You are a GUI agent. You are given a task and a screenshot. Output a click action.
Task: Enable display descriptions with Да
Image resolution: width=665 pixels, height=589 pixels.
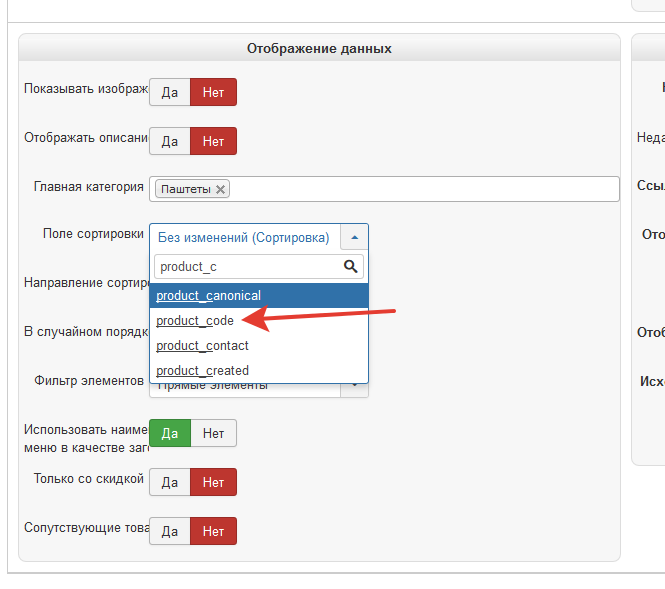point(170,141)
